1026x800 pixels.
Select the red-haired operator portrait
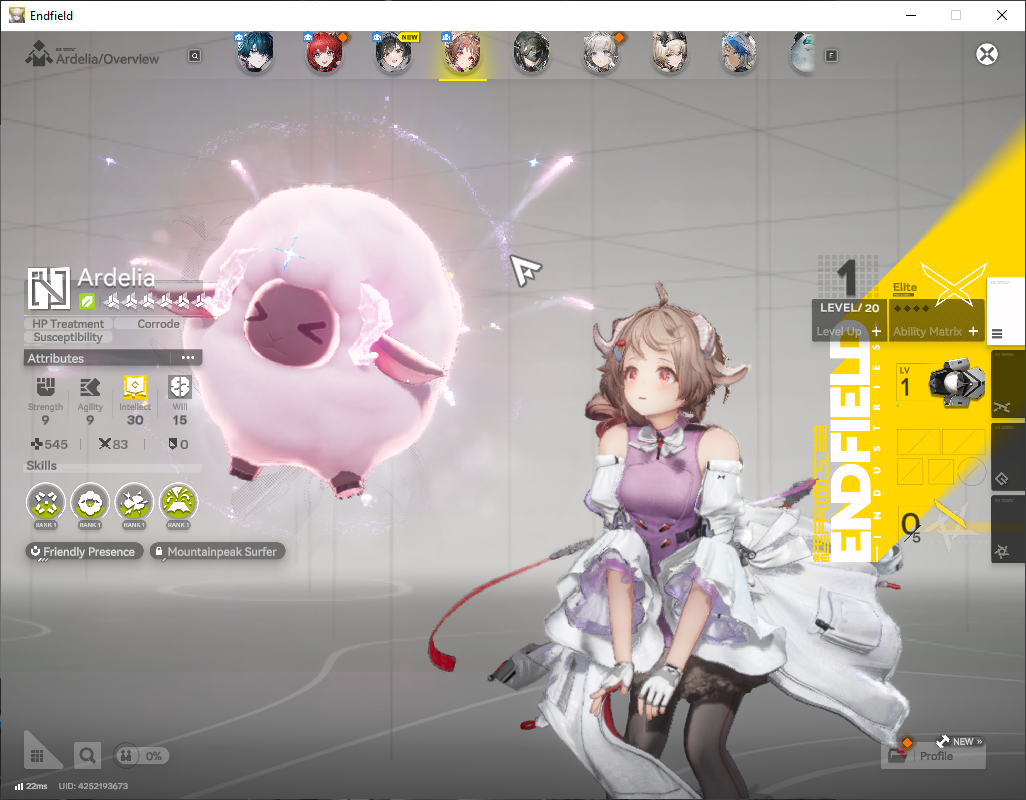[x=324, y=52]
